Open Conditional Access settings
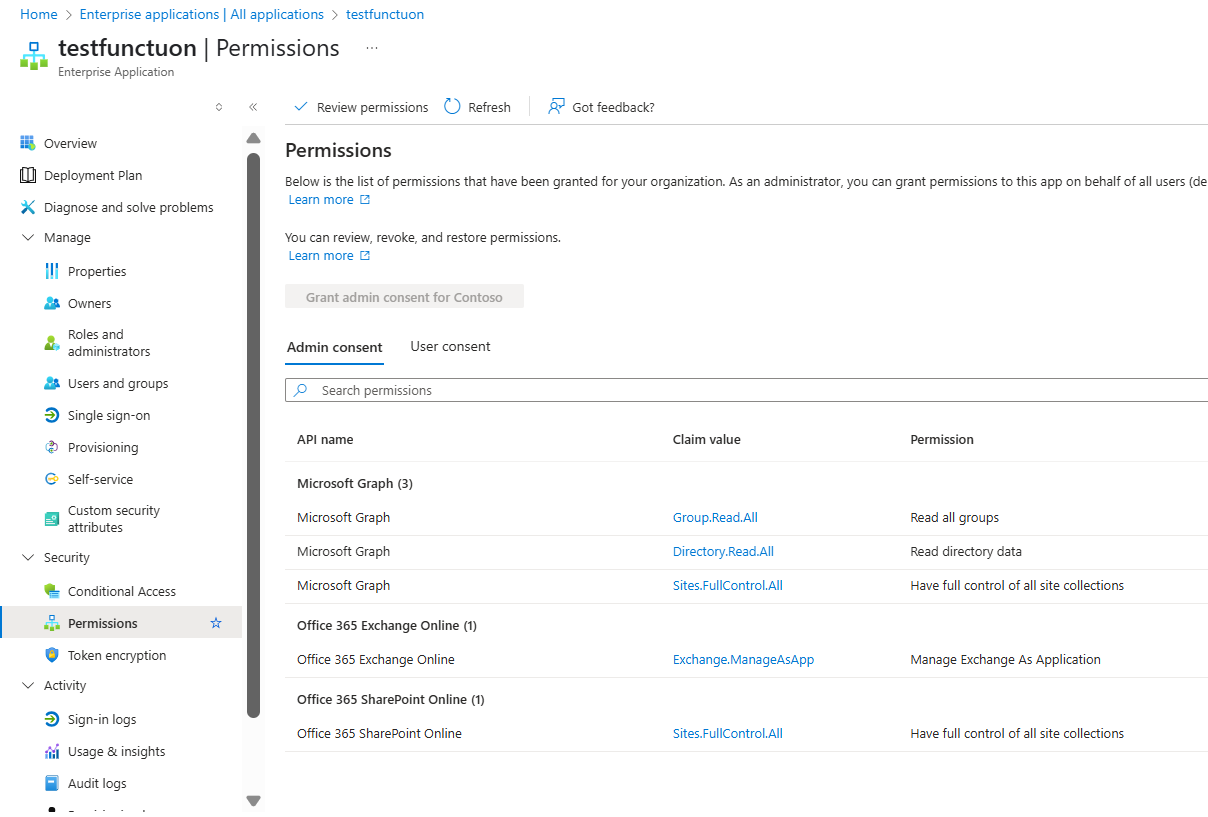1208x817 pixels. tap(122, 590)
